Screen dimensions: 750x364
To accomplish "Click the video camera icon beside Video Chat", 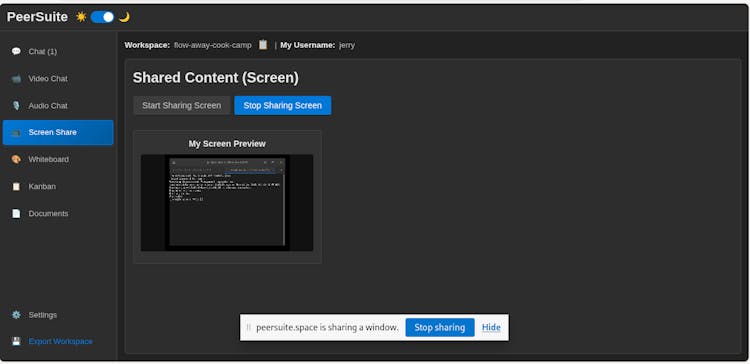I will point(16,78).
